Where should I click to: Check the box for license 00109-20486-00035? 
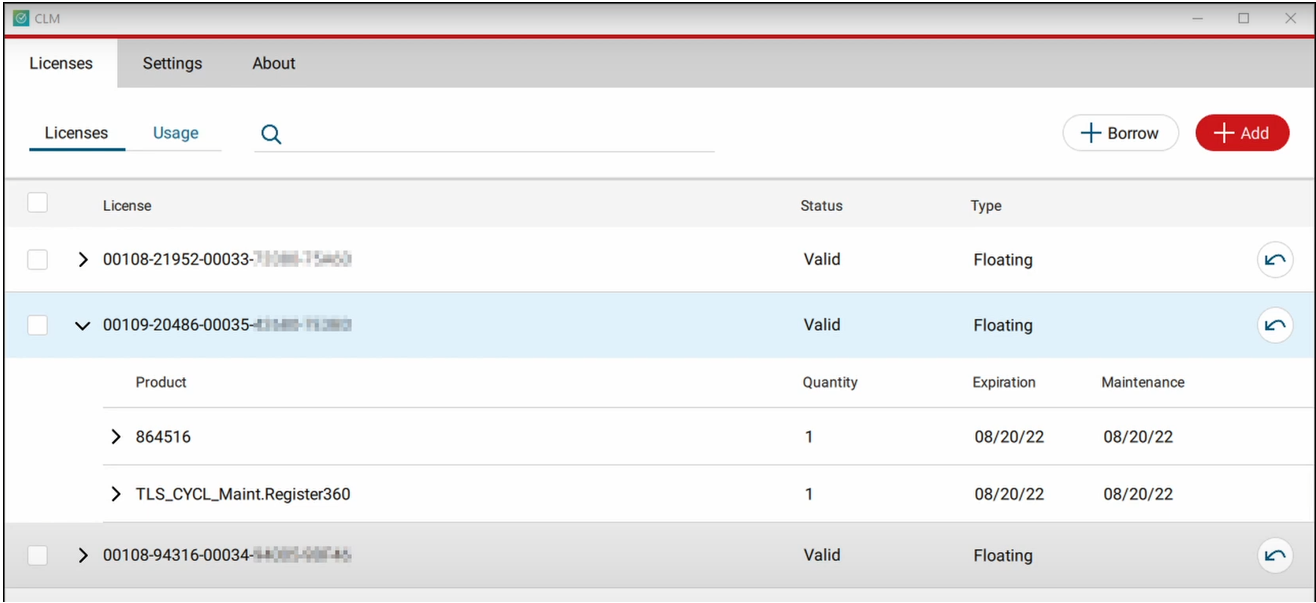(37, 325)
